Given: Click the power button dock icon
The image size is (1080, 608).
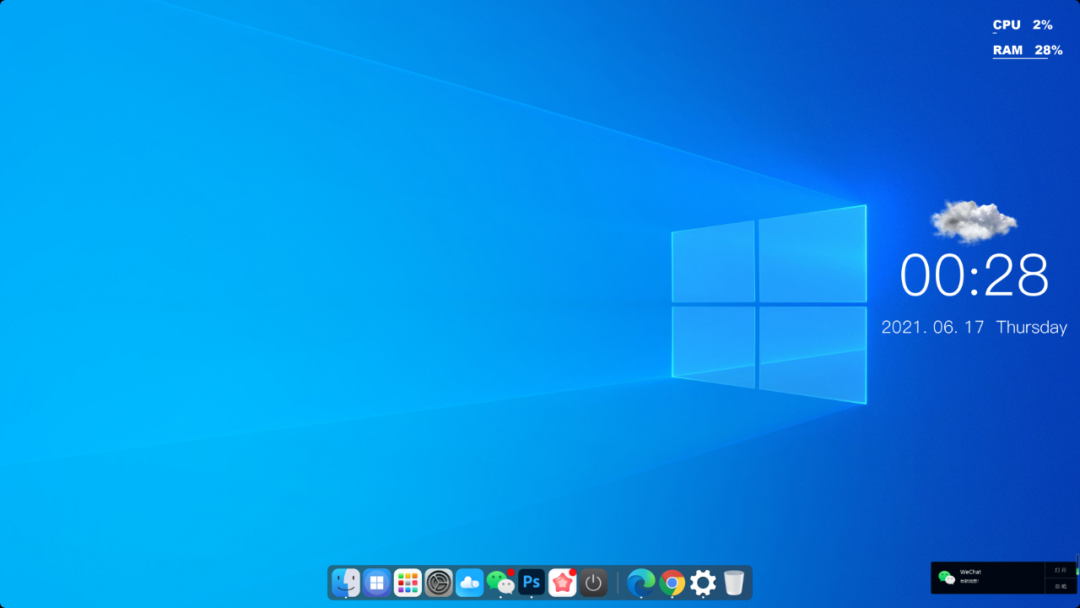Looking at the screenshot, I should coord(594,582).
